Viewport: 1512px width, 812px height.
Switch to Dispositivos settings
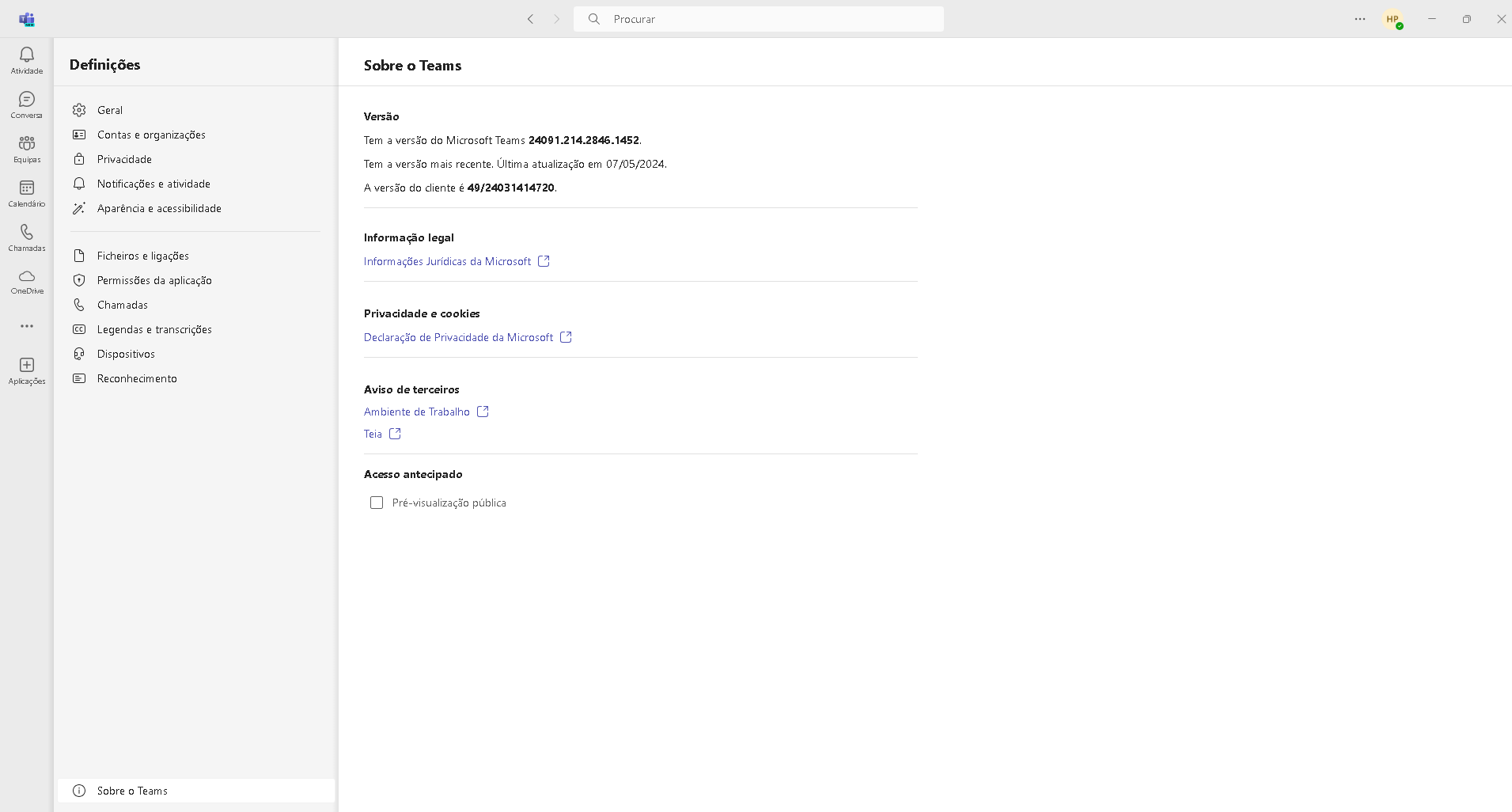coord(126,354)
